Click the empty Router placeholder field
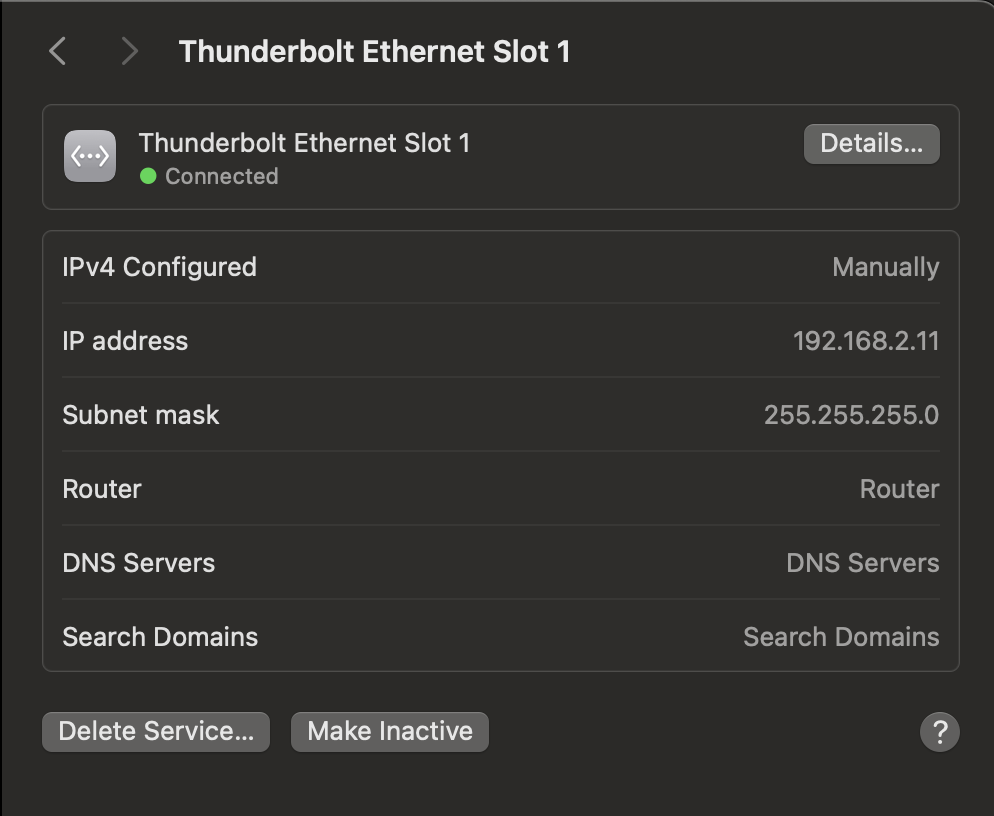This screenshot has width=994, height=816. point(899,489)
